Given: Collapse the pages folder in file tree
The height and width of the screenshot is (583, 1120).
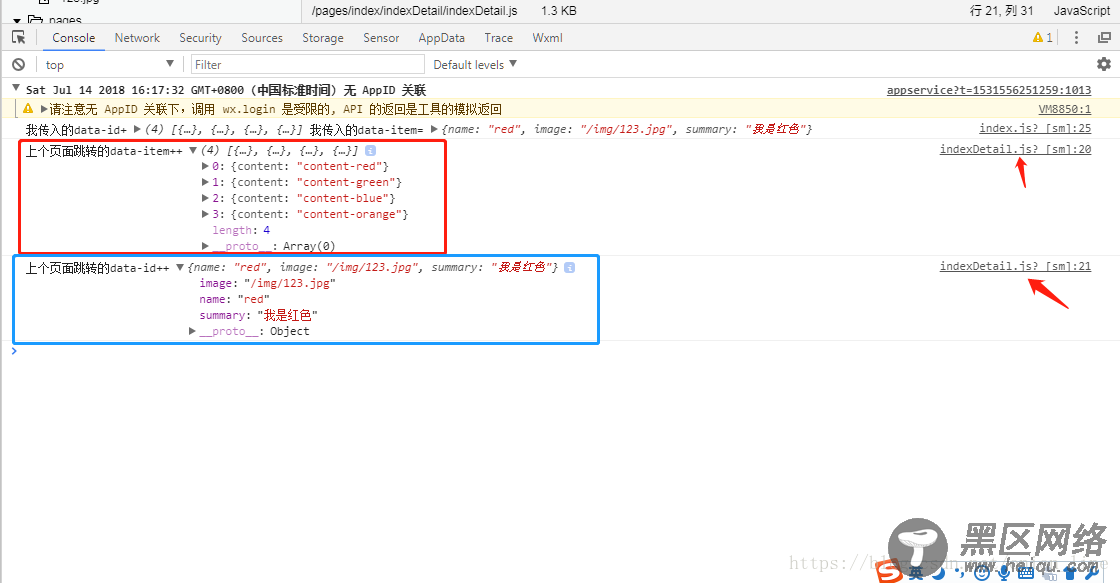Looking at the screenshot, I should click(17, 20).
